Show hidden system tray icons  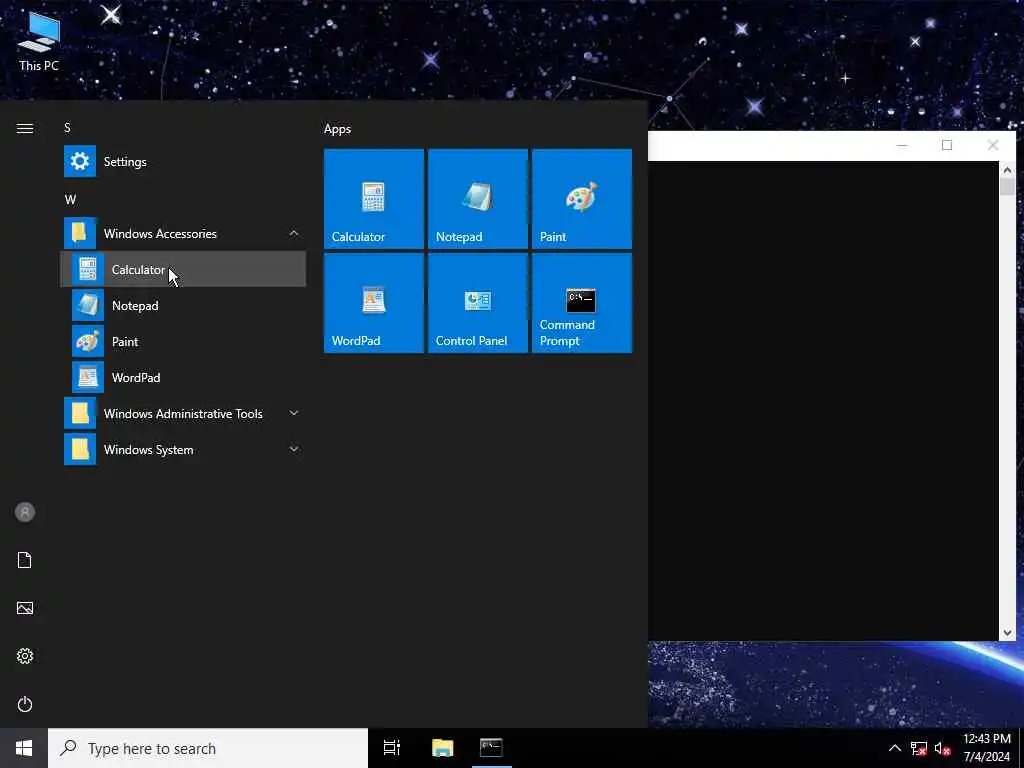[x=895, y=748]
